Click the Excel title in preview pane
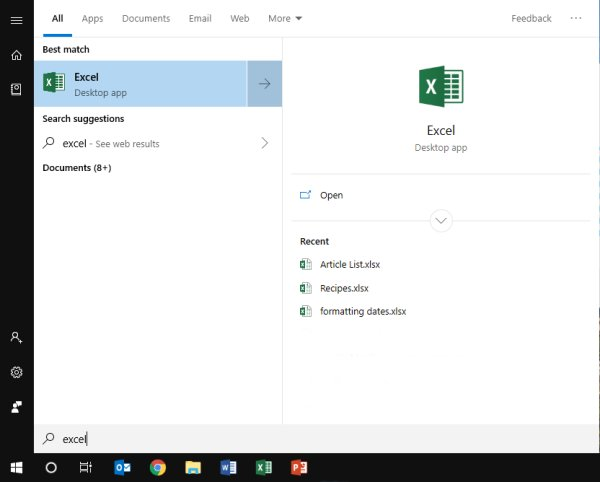The height and width of the screenshot is (482, 600). click(x=441, y=130)
